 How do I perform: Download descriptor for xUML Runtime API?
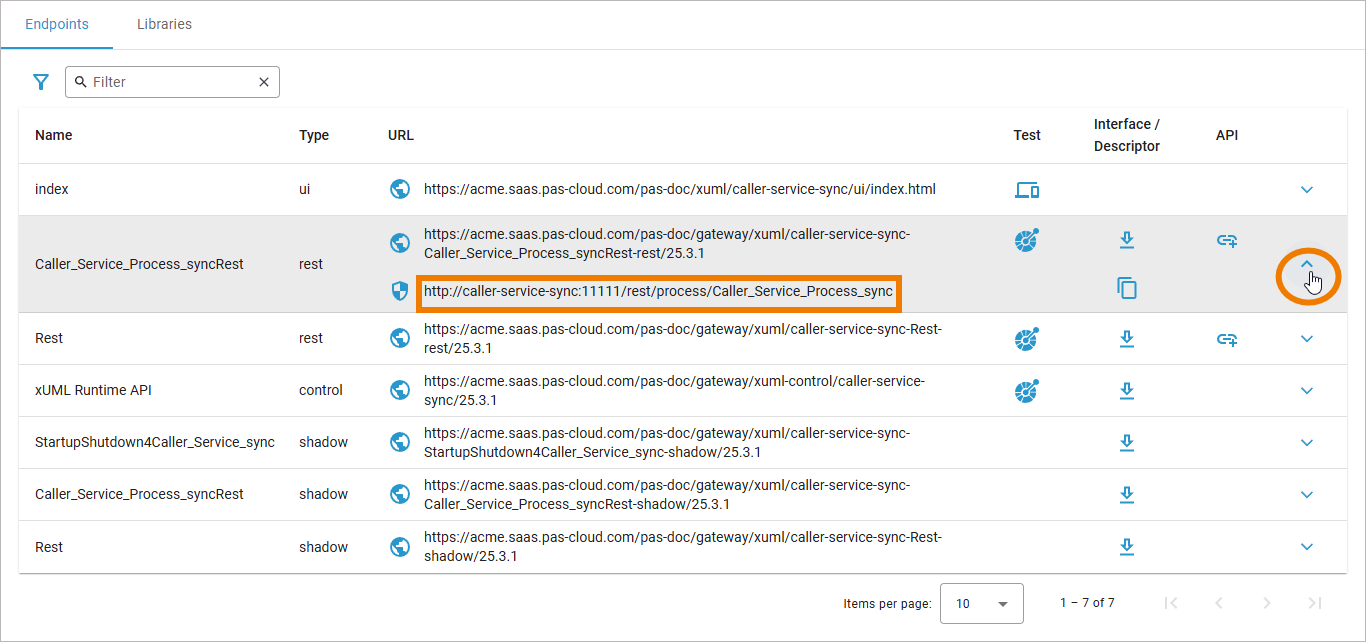(x=1127, y=390)
